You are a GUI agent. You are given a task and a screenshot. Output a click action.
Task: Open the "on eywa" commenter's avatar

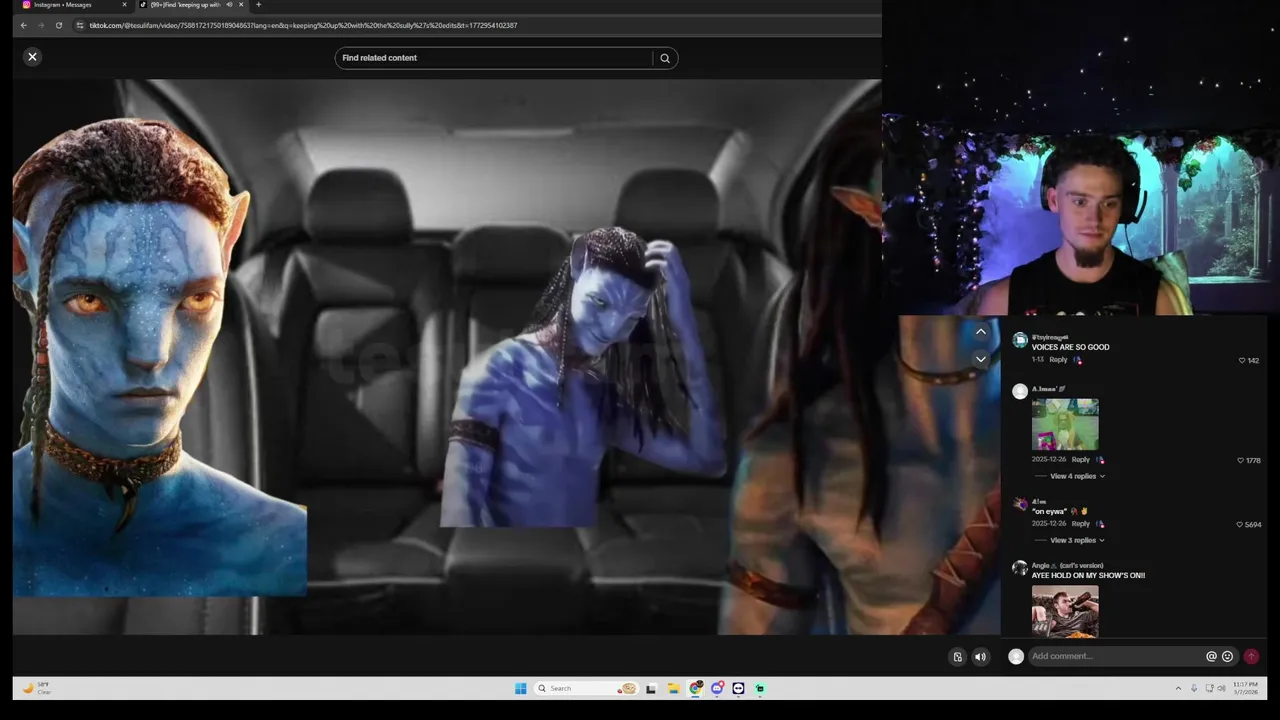(x=1020, y=504)
